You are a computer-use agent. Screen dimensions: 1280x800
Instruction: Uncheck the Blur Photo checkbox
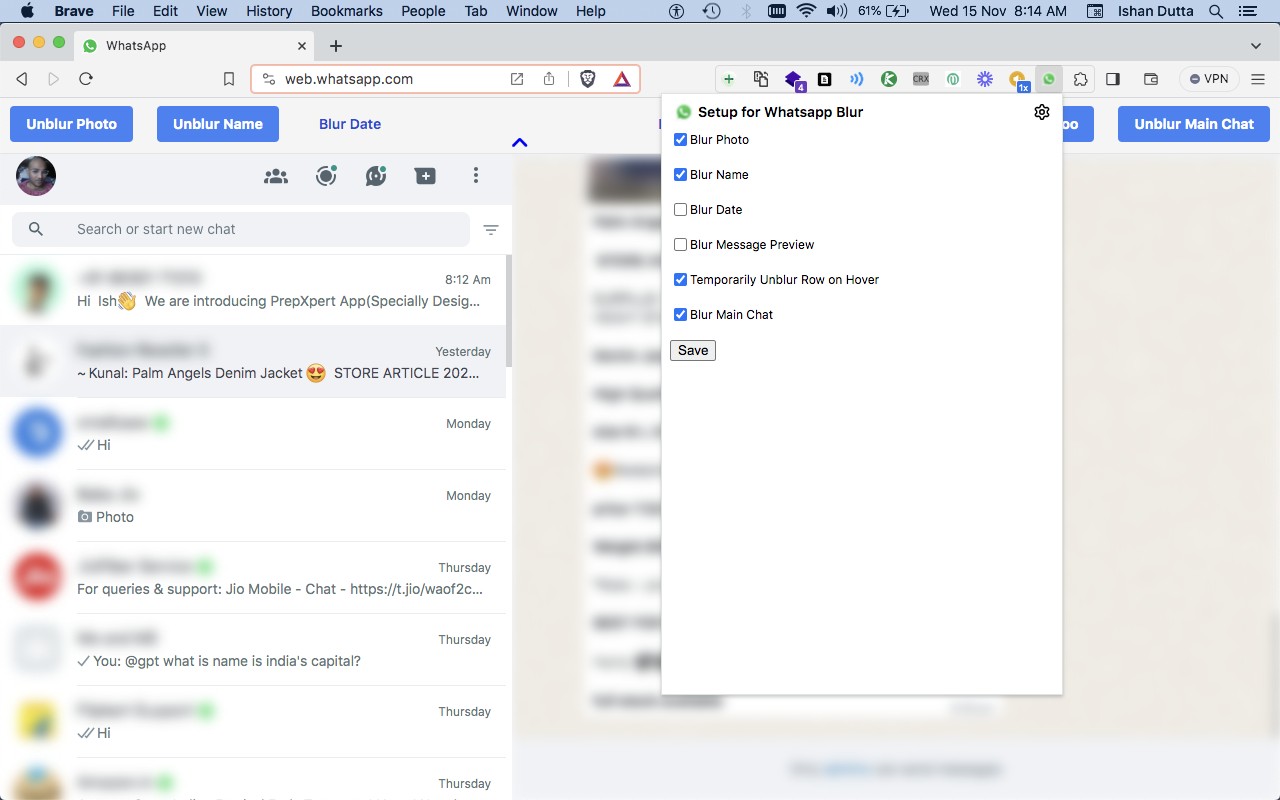[681, 140]
